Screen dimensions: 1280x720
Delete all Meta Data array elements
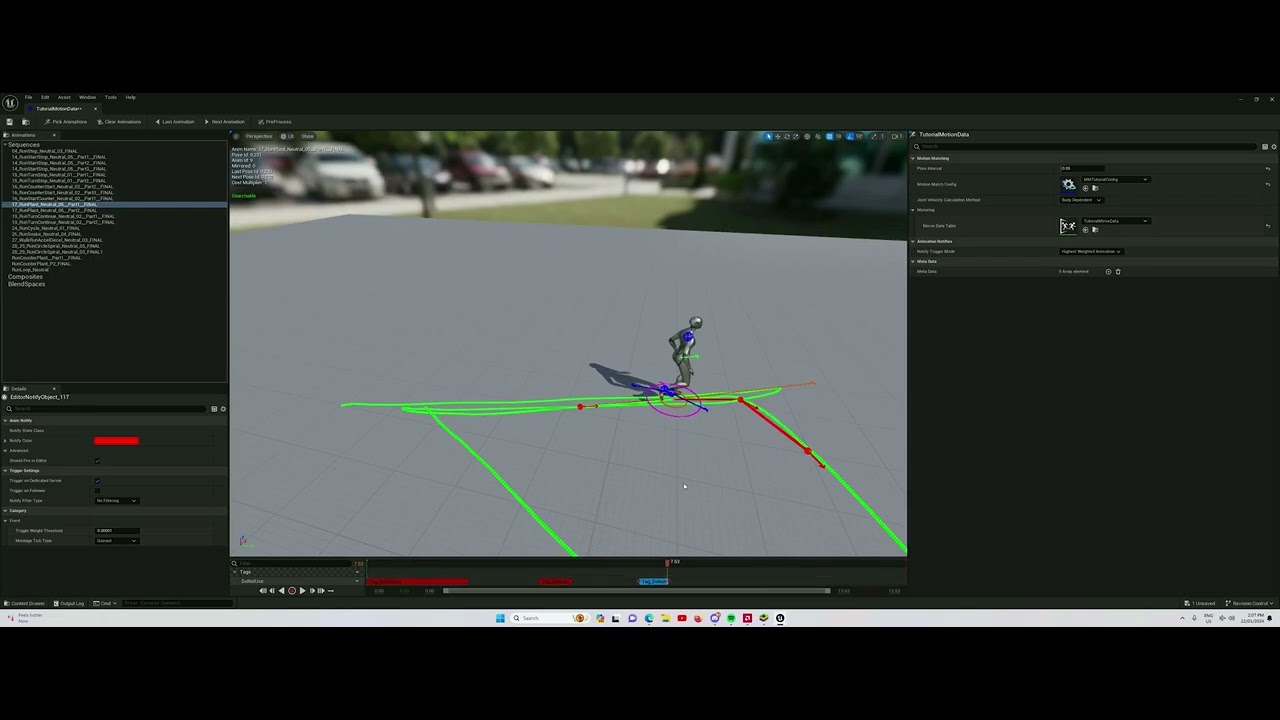1118,272
